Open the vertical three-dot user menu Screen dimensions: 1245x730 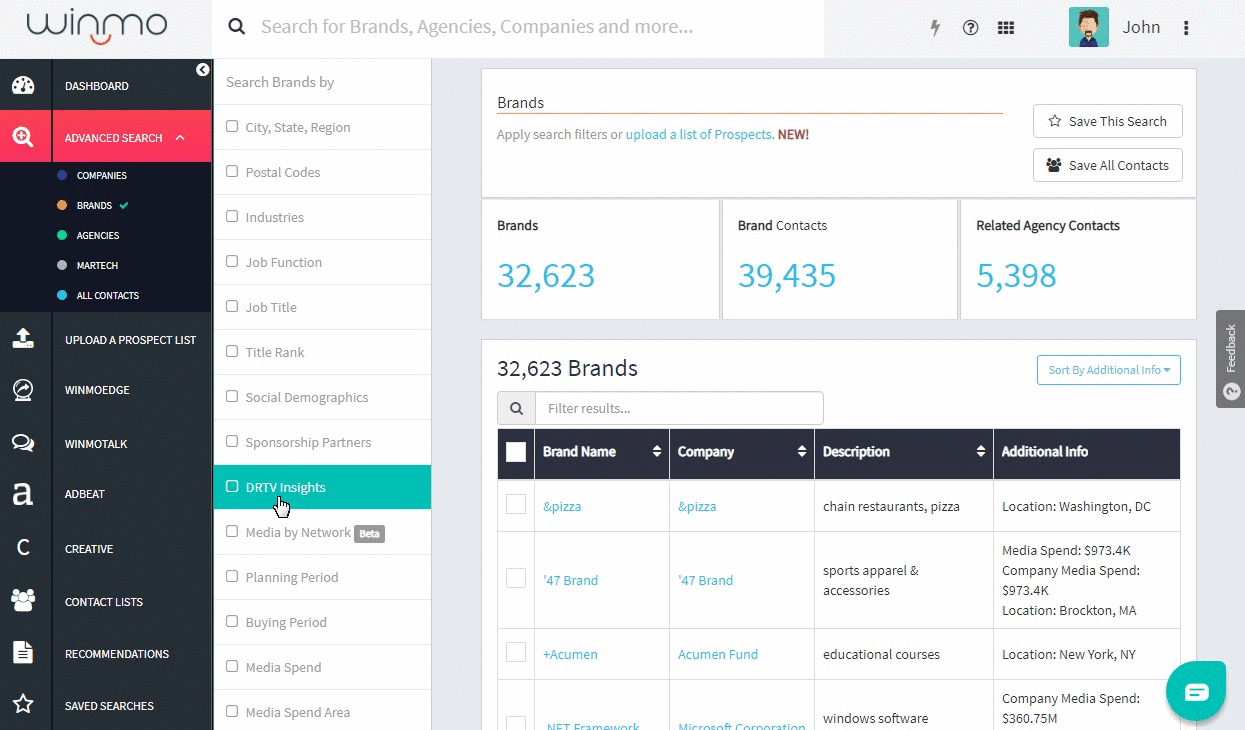(1186, 28)
